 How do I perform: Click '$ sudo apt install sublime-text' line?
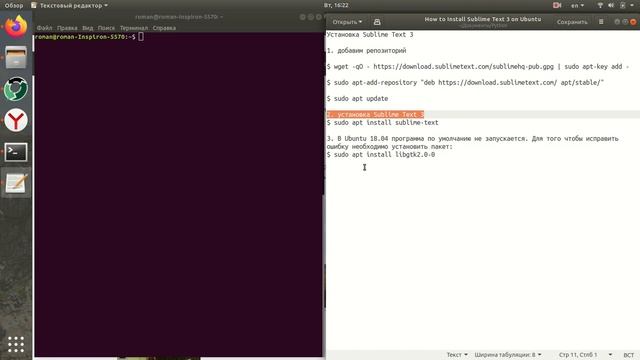tap(382, 122)
